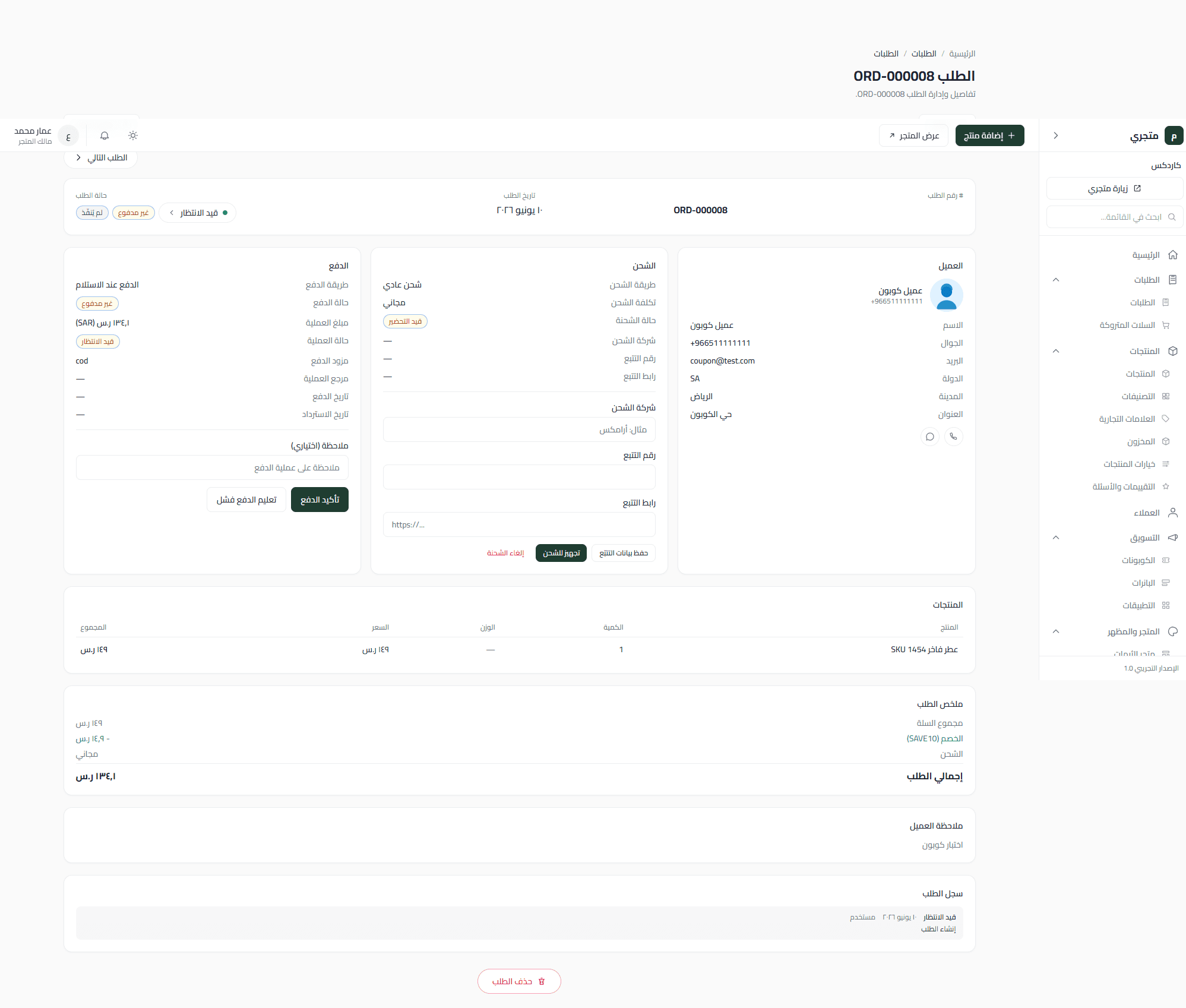Click إلغاء الشحنة link
The width and height of the screenshot is (1186, 1008).
[505, 553]
